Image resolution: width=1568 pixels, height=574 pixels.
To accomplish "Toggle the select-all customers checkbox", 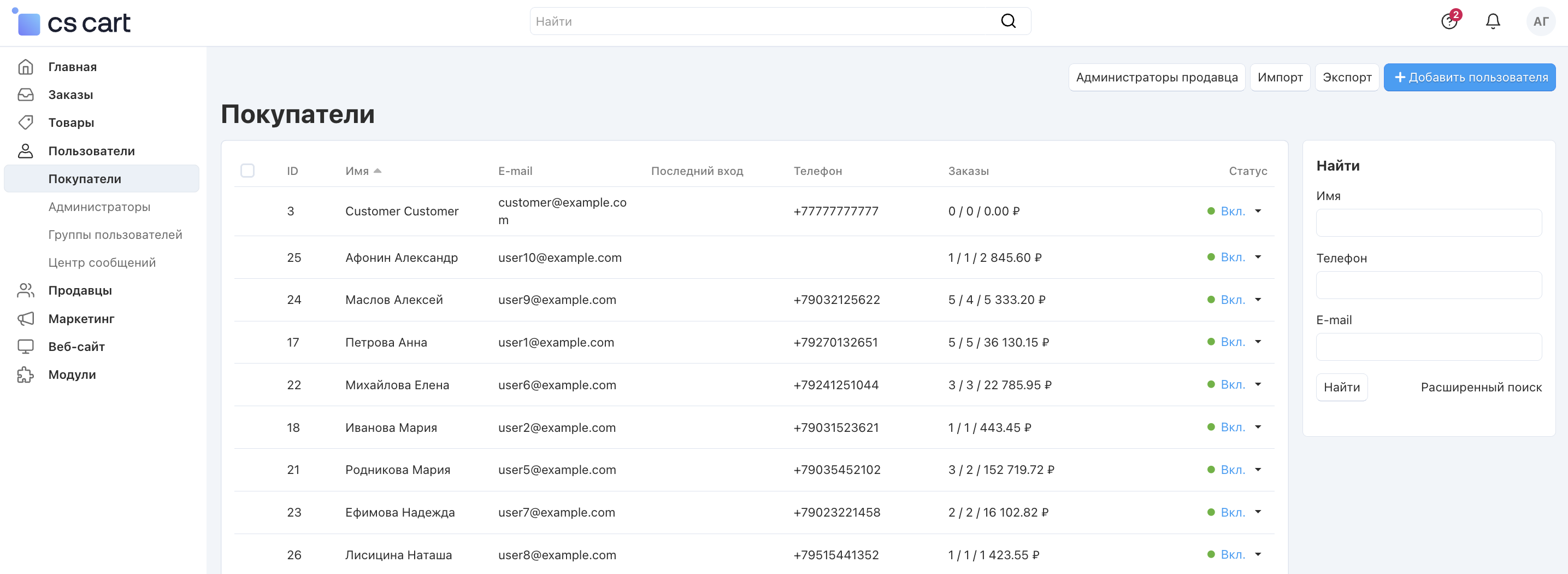I will (247, 171).
